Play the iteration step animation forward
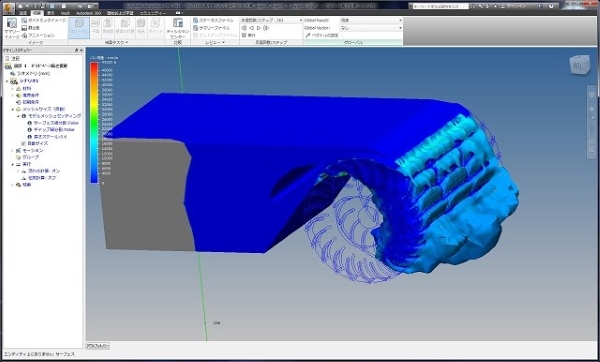 pos(259,28)
